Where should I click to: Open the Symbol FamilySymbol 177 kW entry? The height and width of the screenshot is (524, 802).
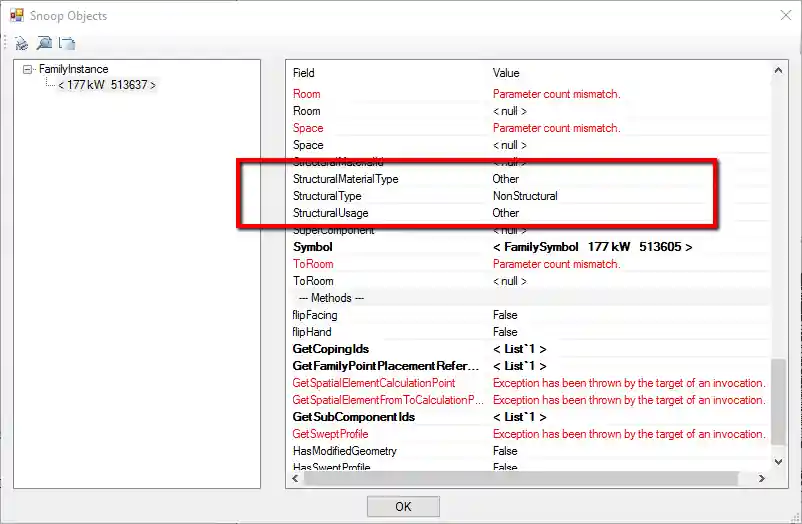coord(592,247)
